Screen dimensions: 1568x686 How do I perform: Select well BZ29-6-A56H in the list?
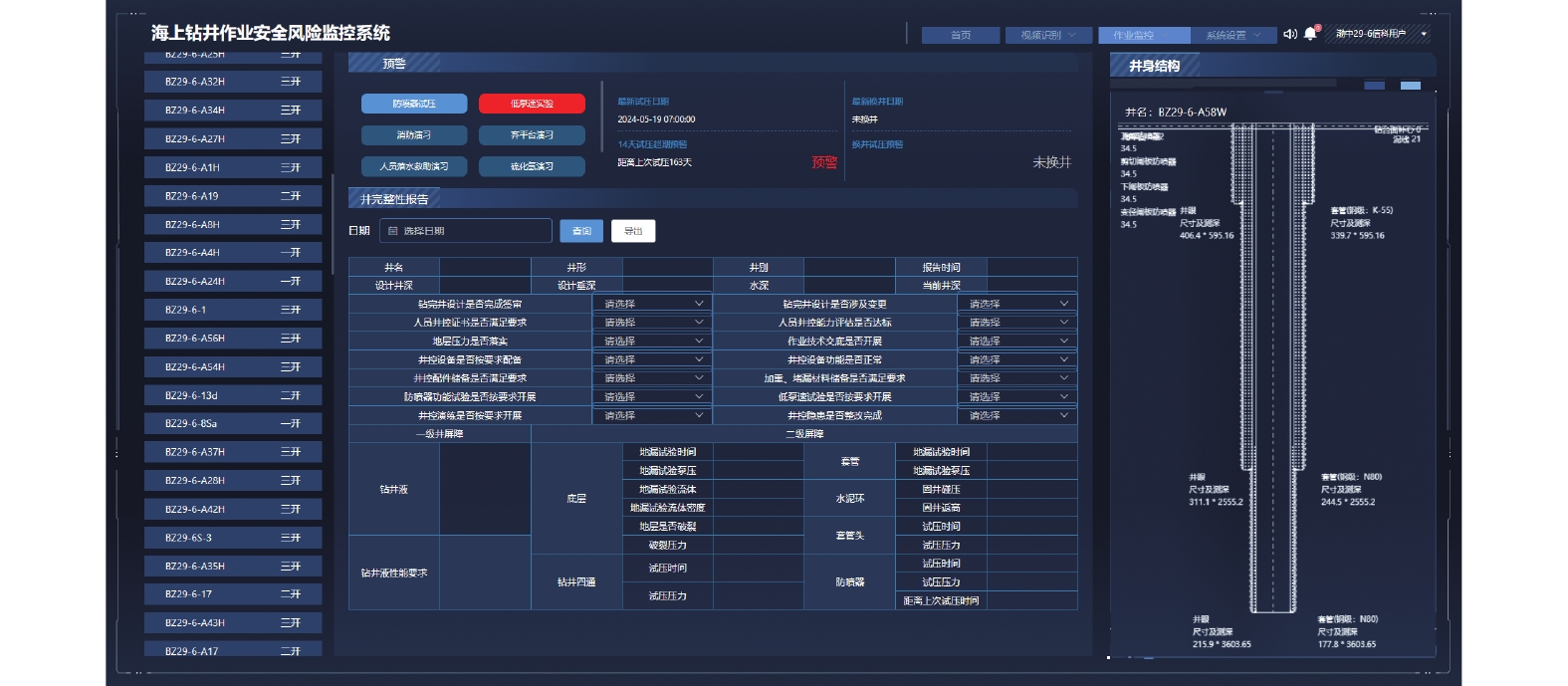click(x=233, y=339)
